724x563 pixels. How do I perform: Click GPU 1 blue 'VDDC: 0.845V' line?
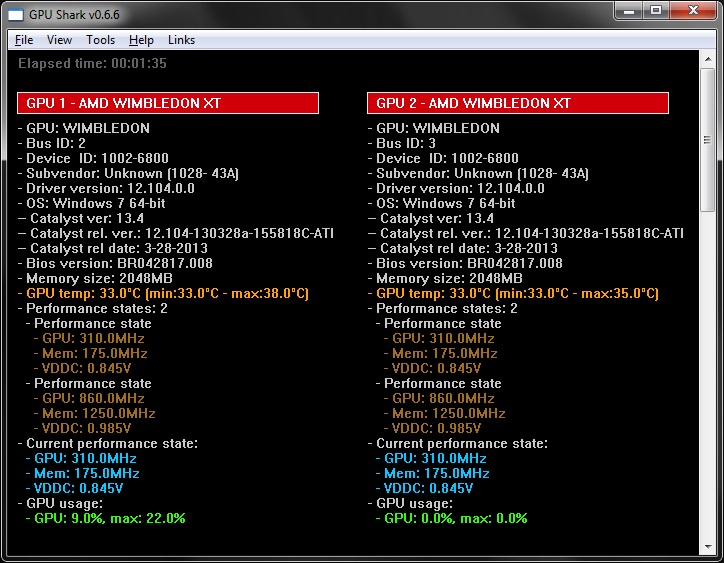[x=74, y=489]
